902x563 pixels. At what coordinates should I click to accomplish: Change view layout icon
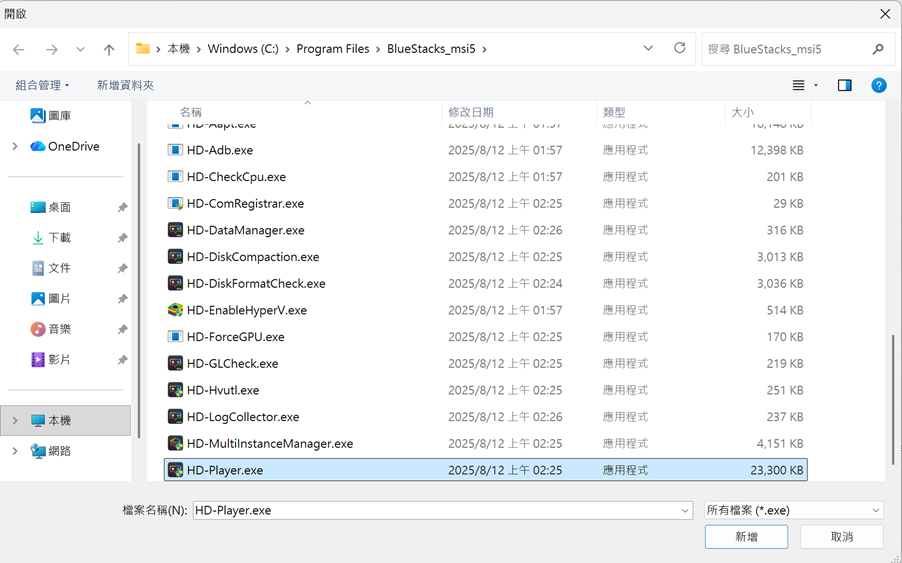click(798, 85)
